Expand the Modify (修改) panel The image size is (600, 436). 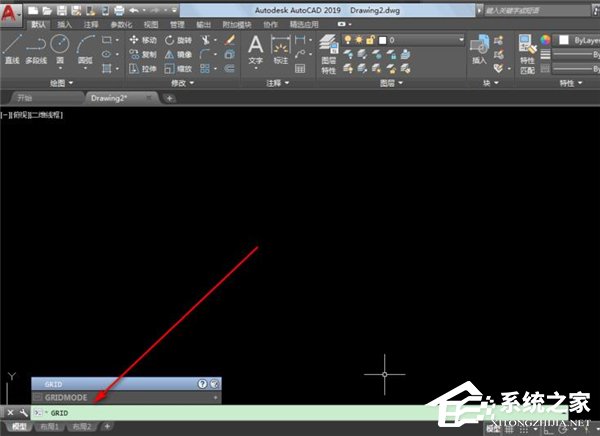click(x=183, y=83)
